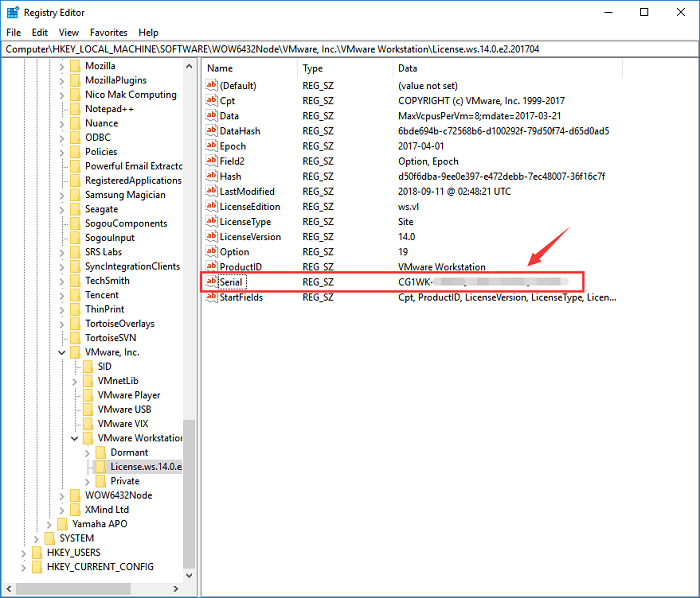Click the tree pane left scroll arrow

(x=8, y=589)
